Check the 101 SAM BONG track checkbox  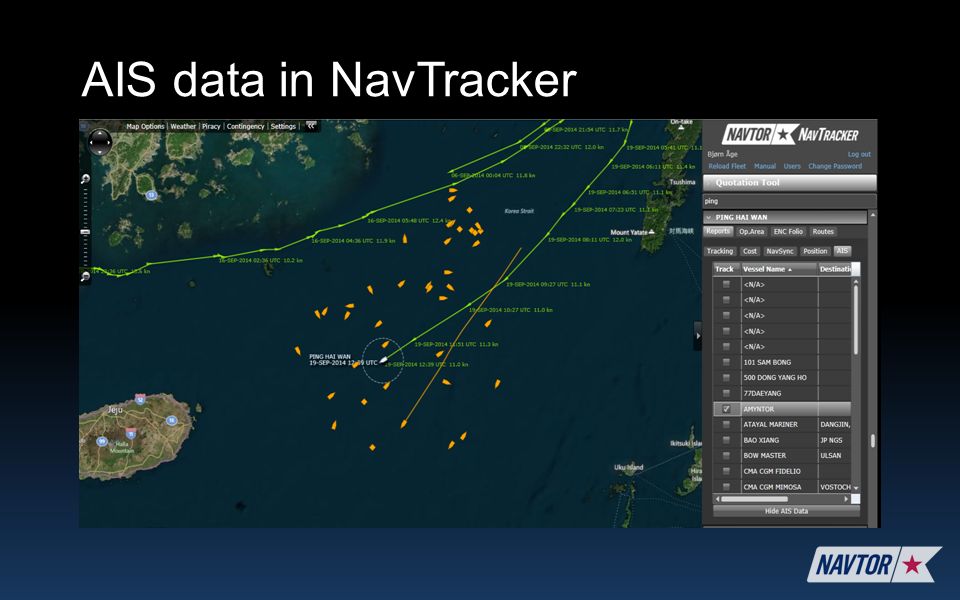[x=727, y=362]
